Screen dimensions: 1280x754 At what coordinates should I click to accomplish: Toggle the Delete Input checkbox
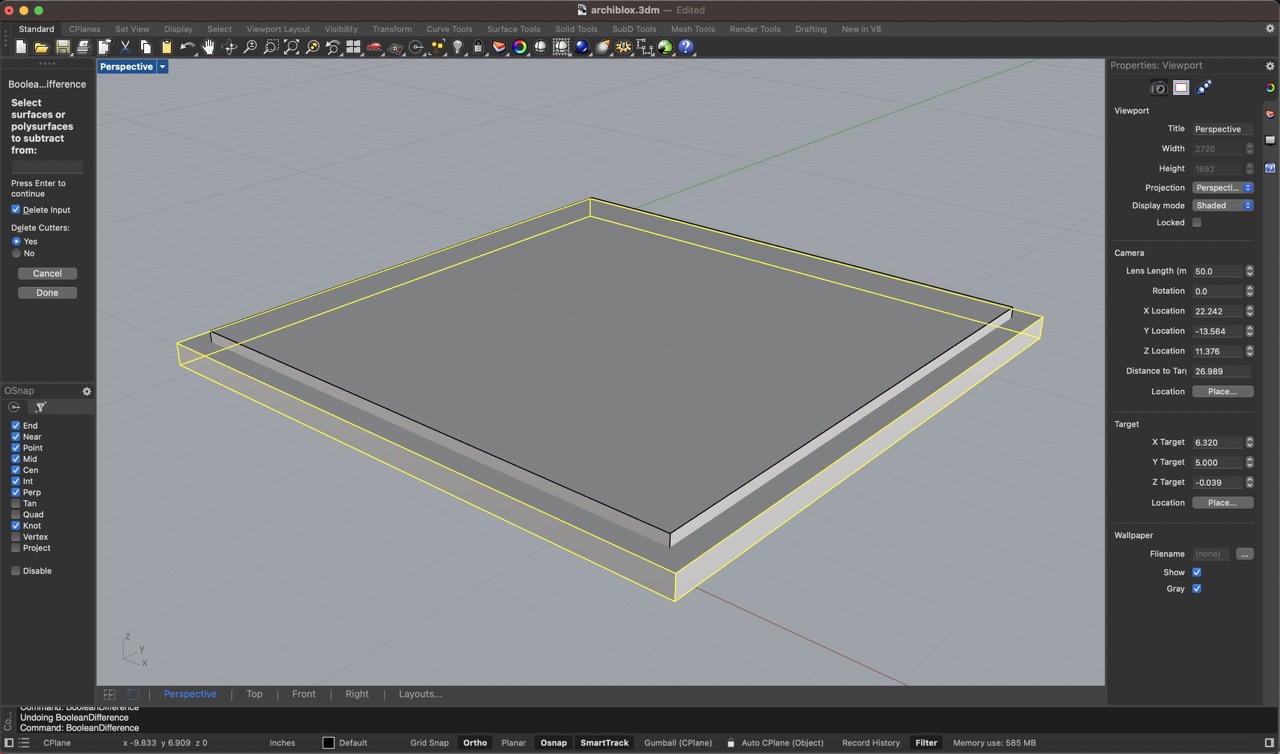16,210
